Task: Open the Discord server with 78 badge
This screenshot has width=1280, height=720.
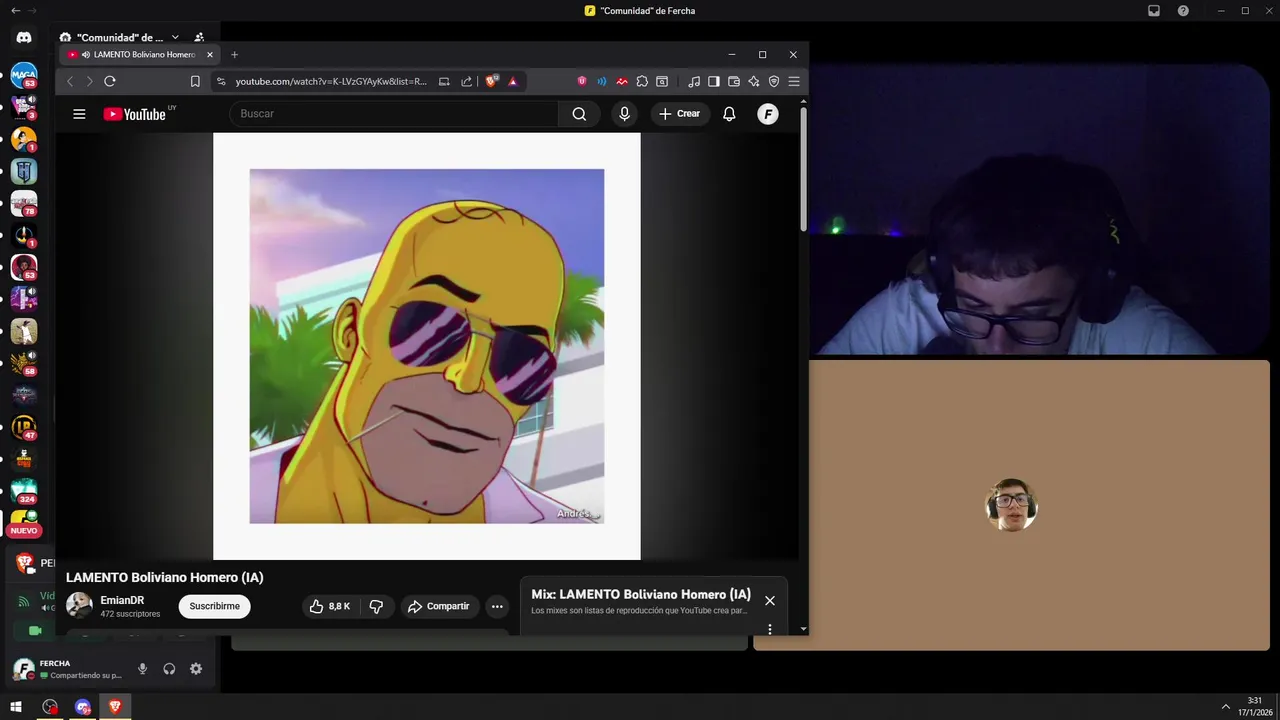Action: coord(24,203)
